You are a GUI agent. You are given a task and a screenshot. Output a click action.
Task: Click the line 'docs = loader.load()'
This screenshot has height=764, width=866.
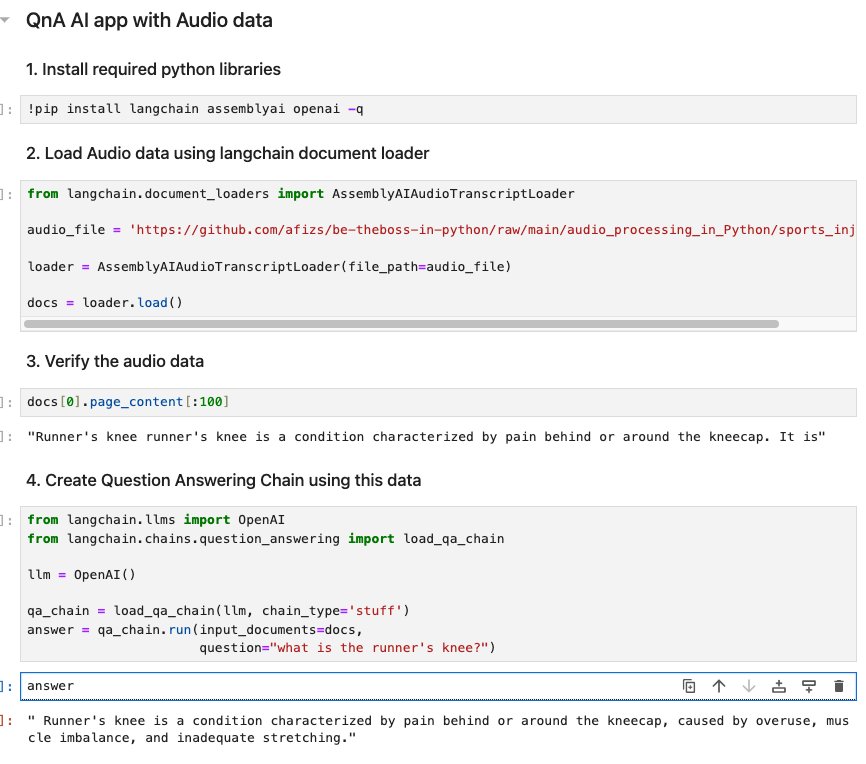[105, 303]
